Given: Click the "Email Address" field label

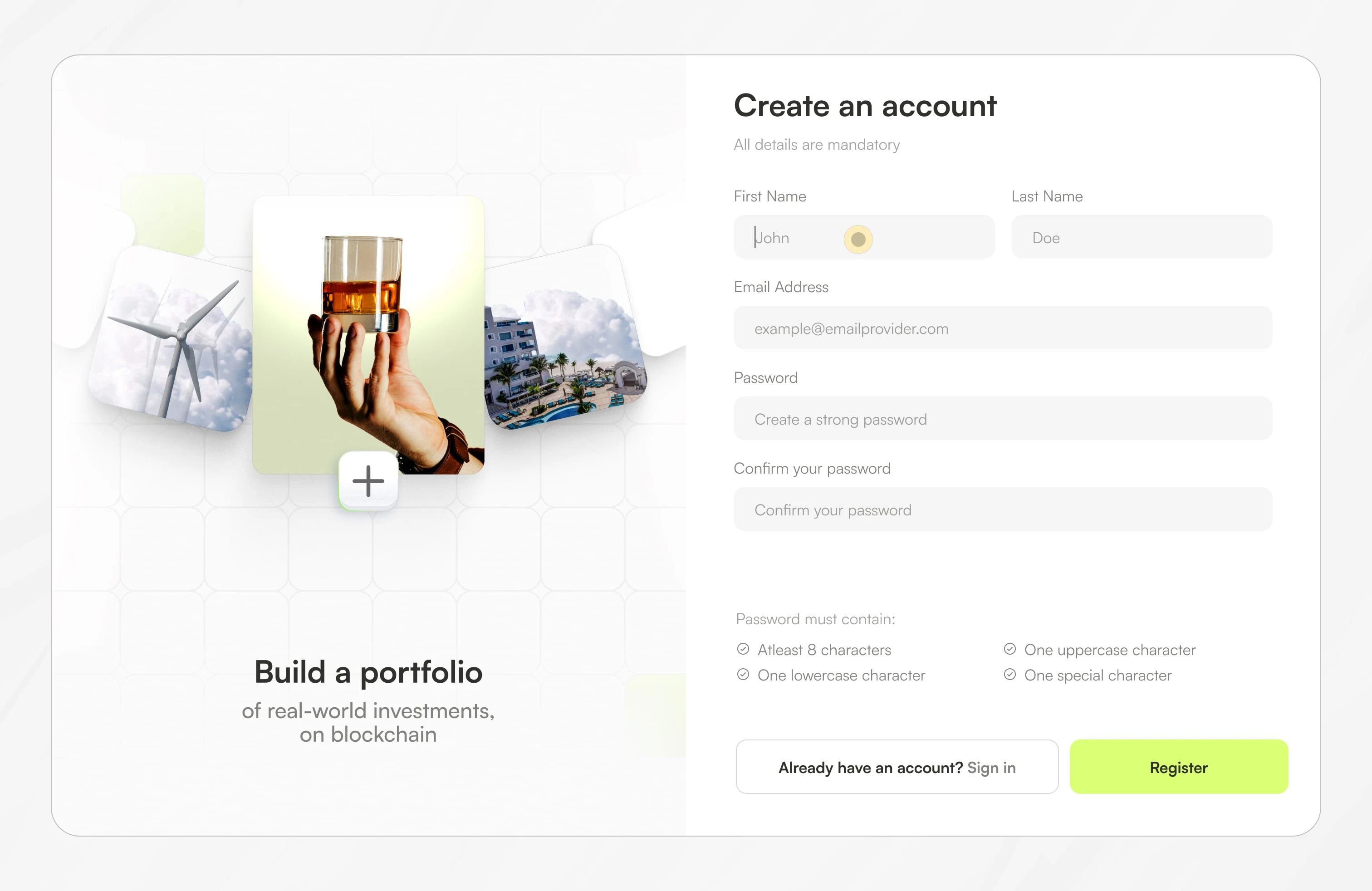Looking at the screenshot, I should pyautogui.click(x=780, y=287).
